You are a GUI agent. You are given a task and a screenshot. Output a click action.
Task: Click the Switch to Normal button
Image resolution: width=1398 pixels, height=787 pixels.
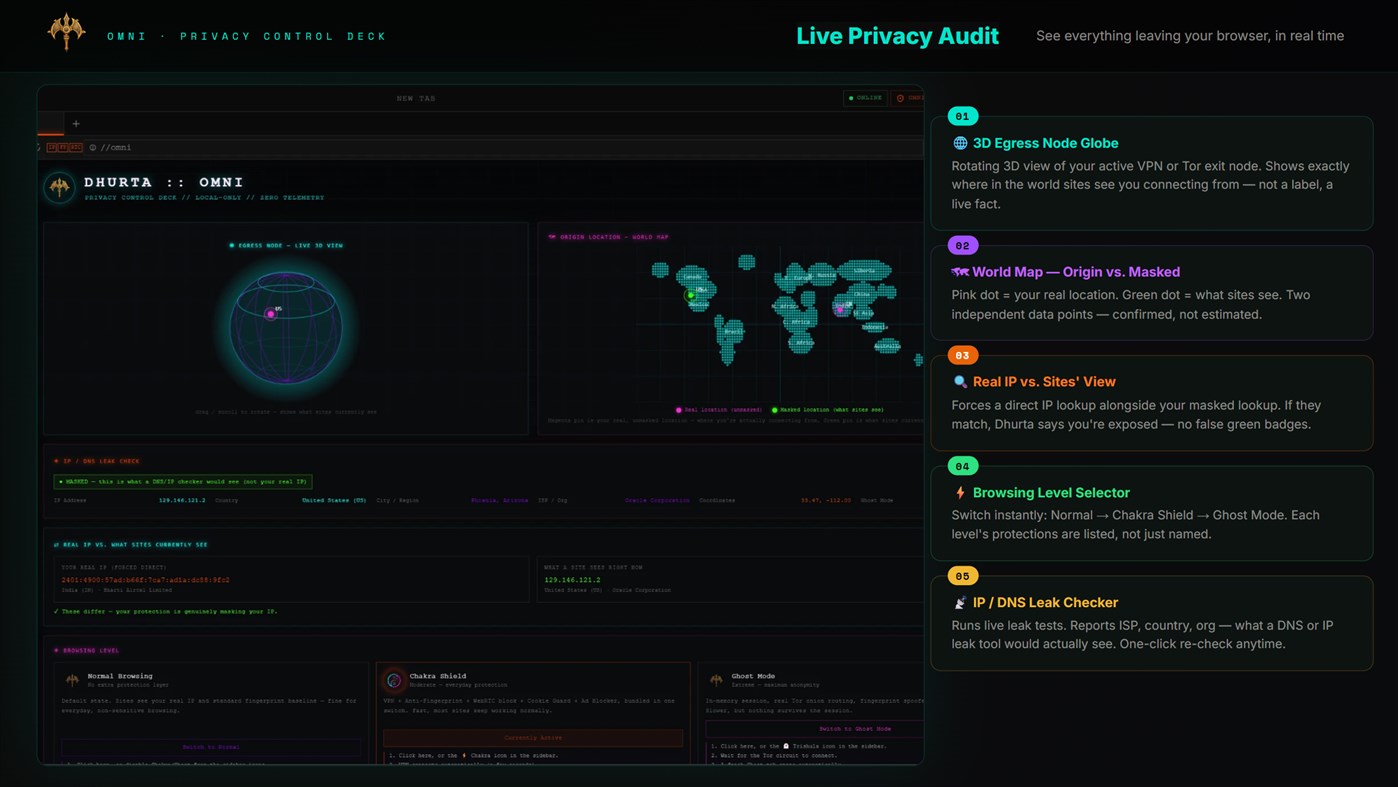pos(211,747)
